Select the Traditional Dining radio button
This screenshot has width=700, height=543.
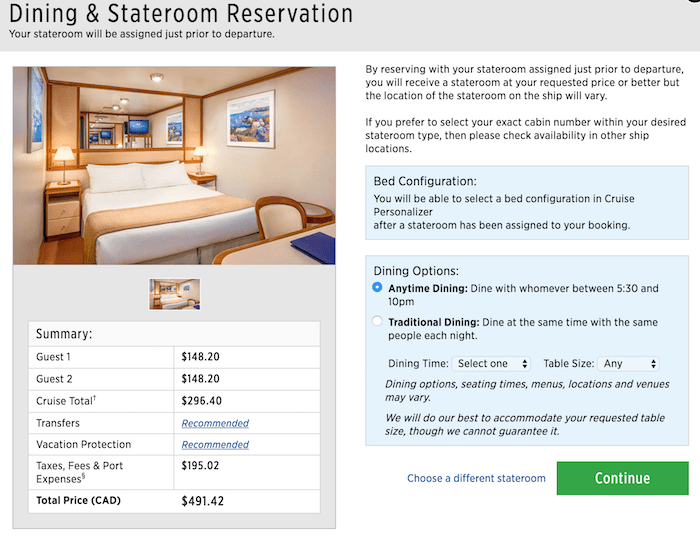pos(377,321)
